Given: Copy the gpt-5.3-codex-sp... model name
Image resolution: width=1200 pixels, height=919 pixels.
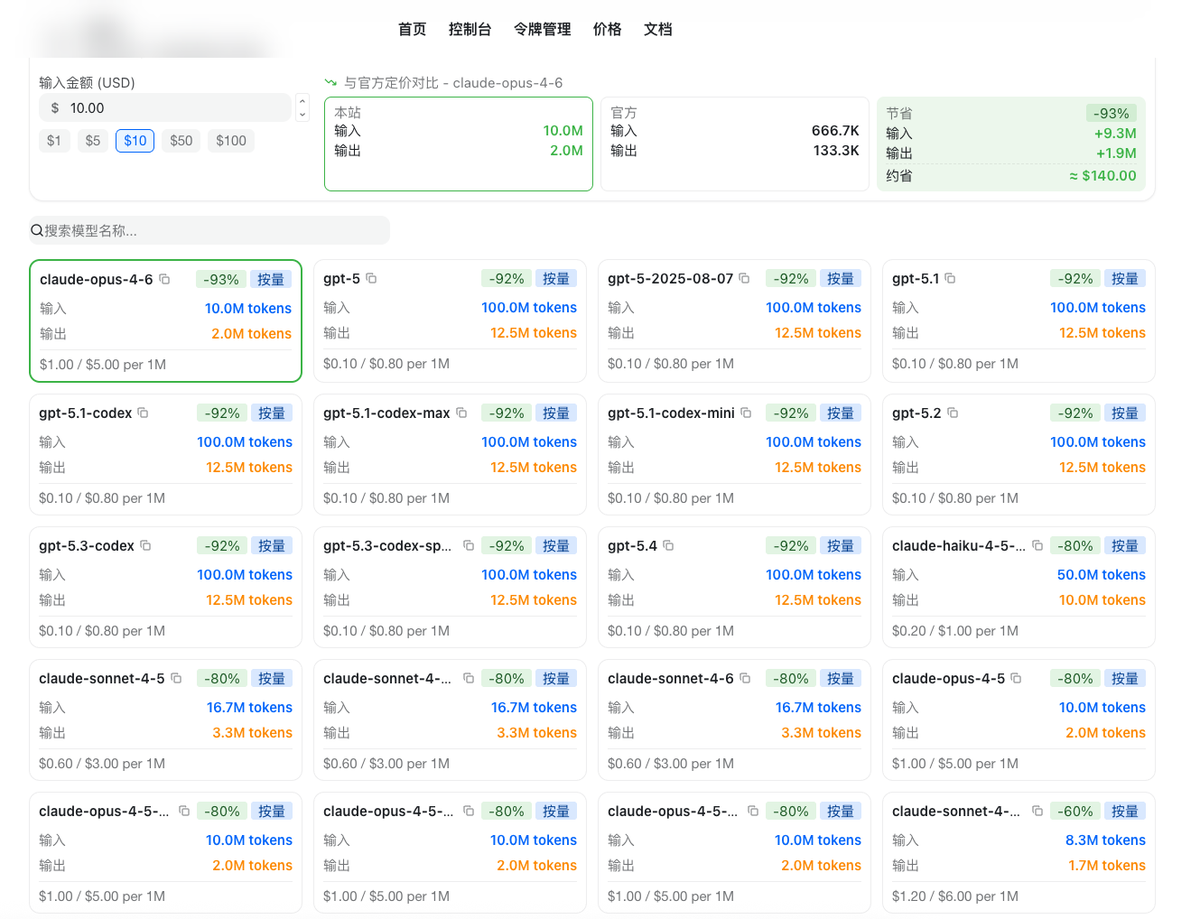Looking at the screenshot, I should (x=468, y=546).
